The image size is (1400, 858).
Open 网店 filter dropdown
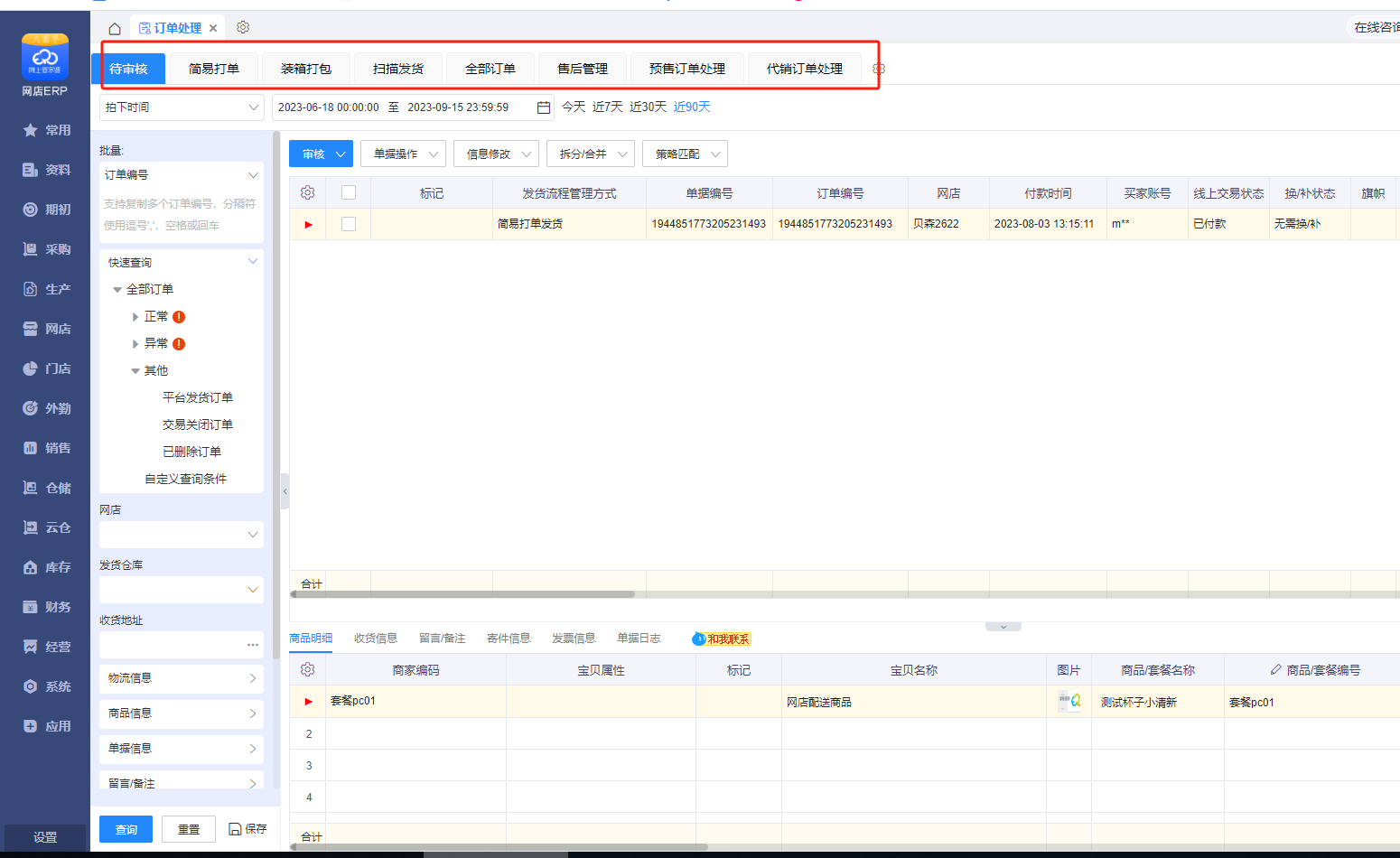pos(182,535)
